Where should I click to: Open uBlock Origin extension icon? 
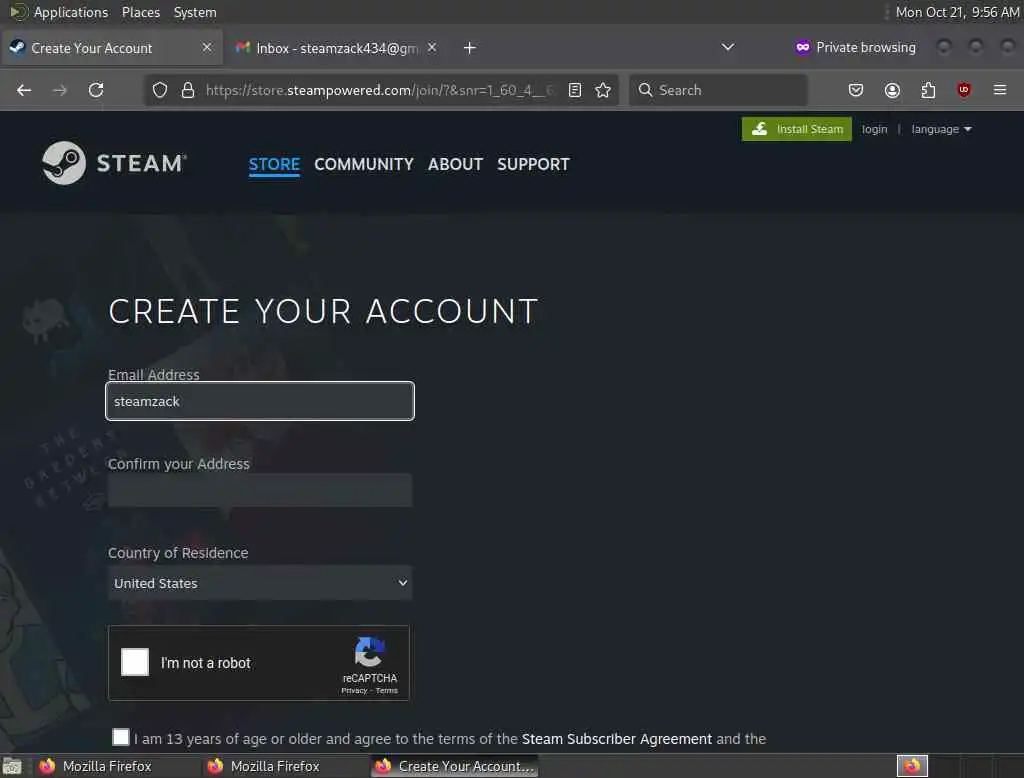coord(964,90)
